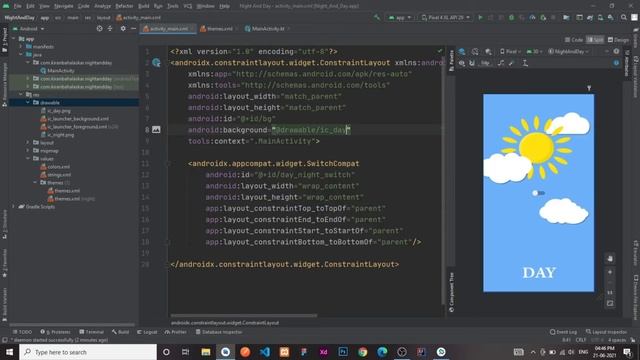Click the gutter class icon on line 2
640x360 pixels.
(156, 62)
